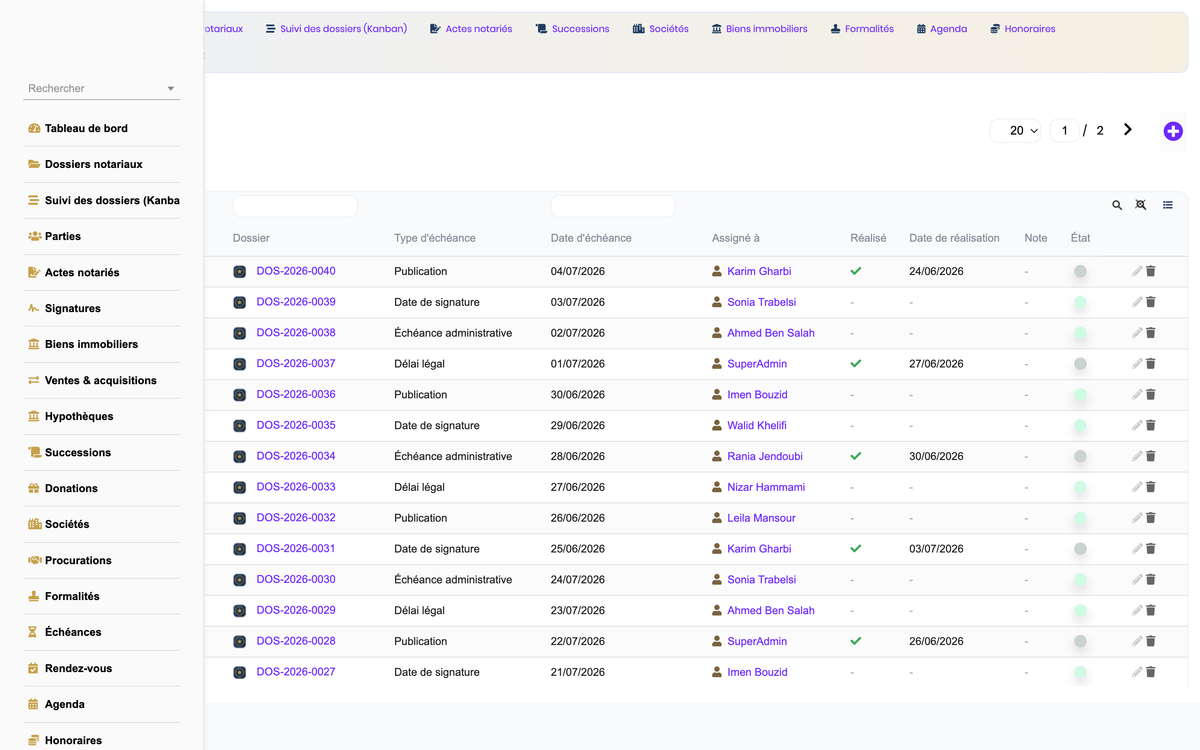The width and height of the screenshot is (1200, 750).
Task: Toggle the État switch for DOS-2026-0035
Action: [1080, 425]
